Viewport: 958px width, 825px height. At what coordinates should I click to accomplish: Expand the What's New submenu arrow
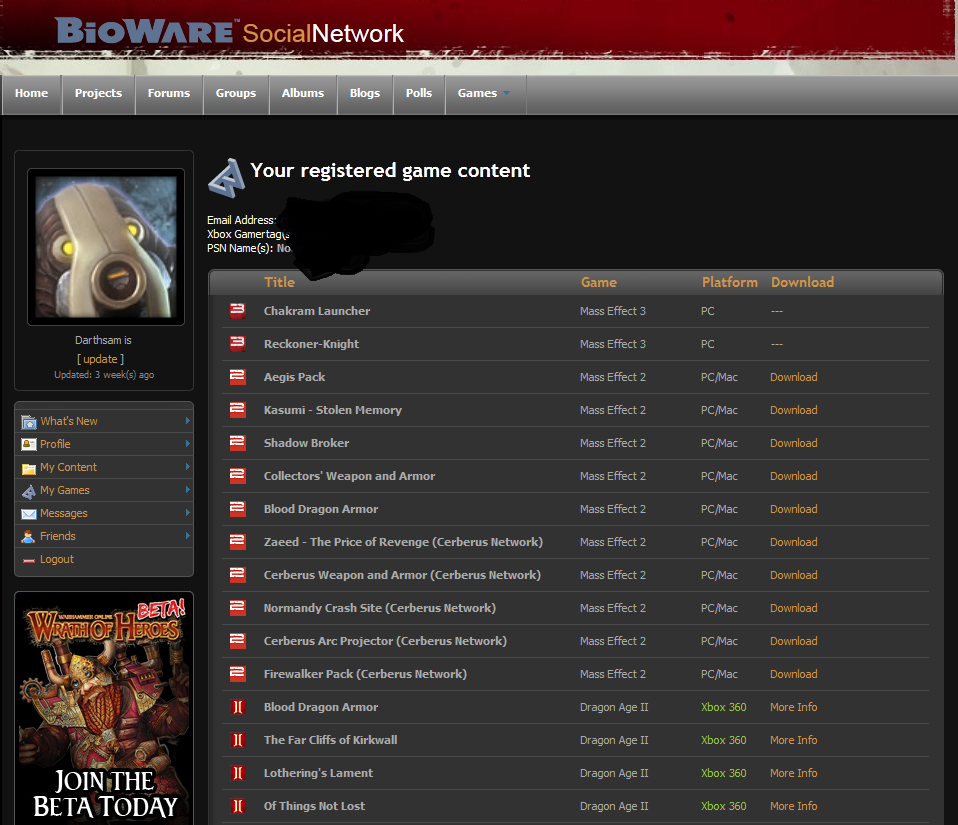[187, 421]
